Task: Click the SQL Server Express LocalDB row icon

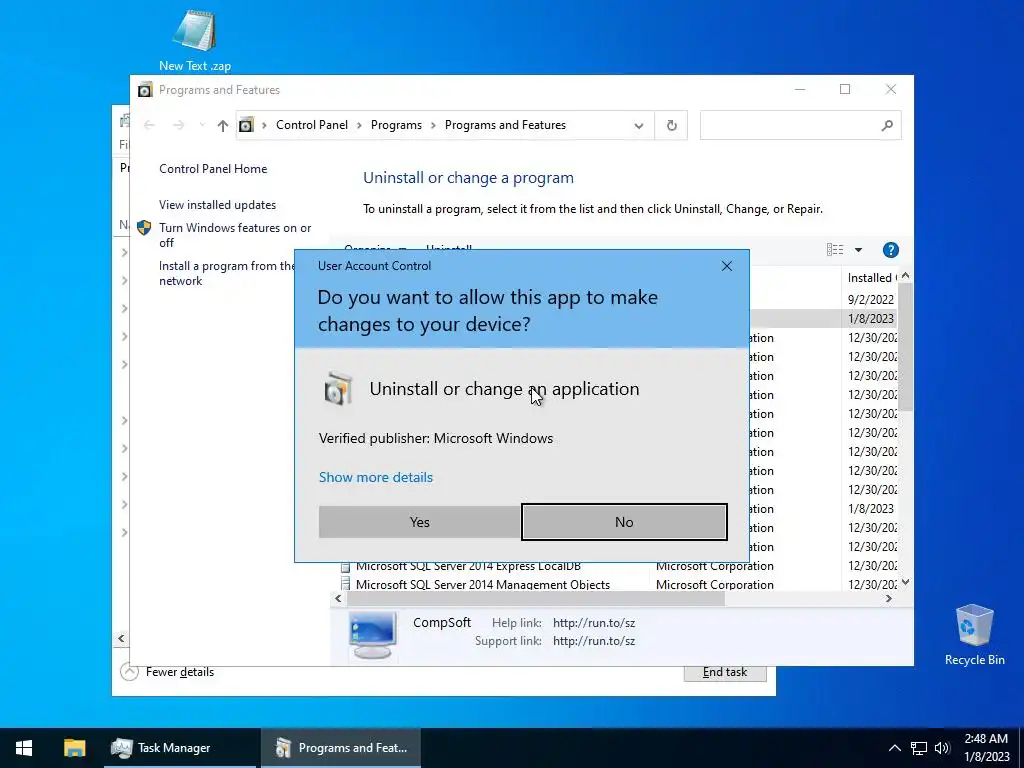Action: 345,566
